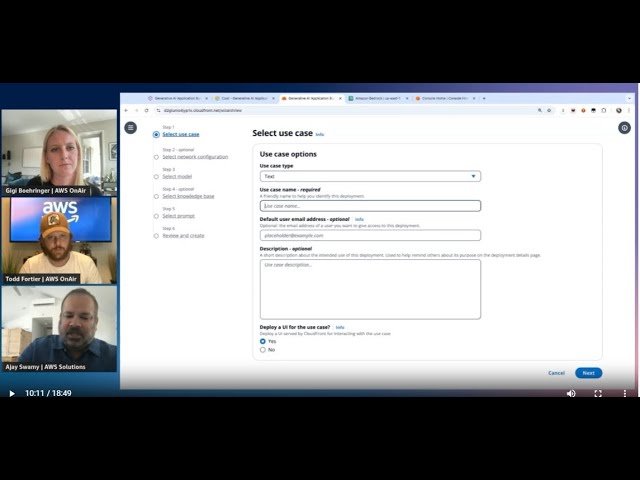The height and width of the screenshot is (480, 640).
Task: Open the hamburger navigation menu icon
Action: click(131, 128)
